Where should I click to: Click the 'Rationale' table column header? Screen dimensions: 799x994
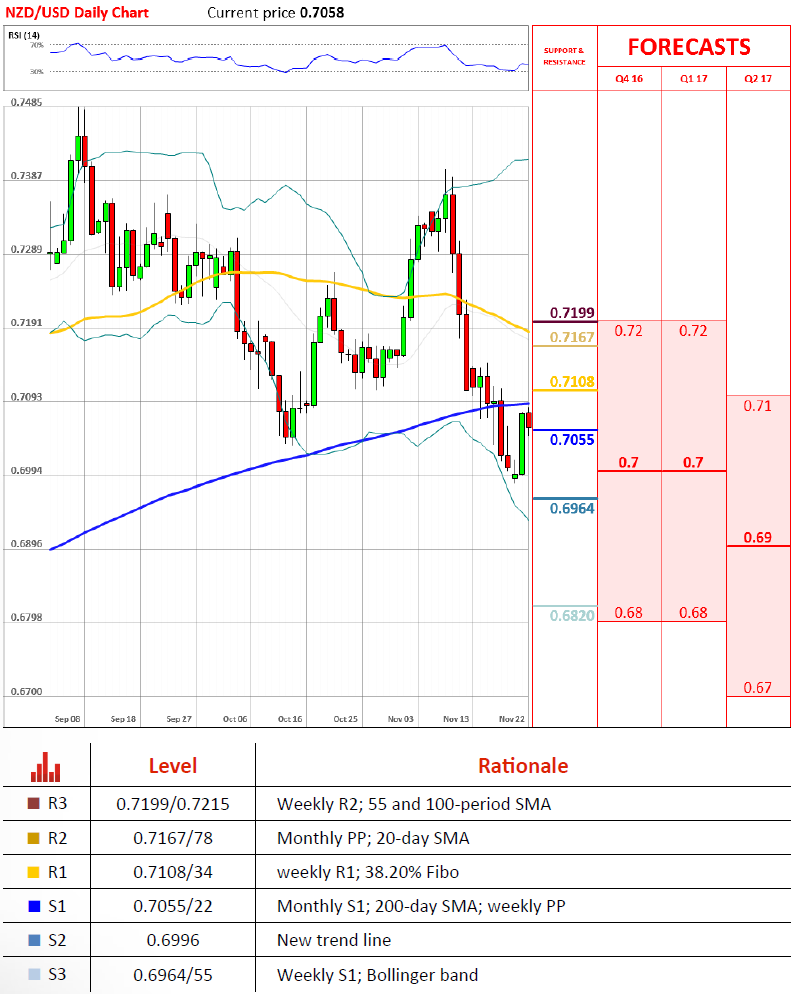[523, 766]
